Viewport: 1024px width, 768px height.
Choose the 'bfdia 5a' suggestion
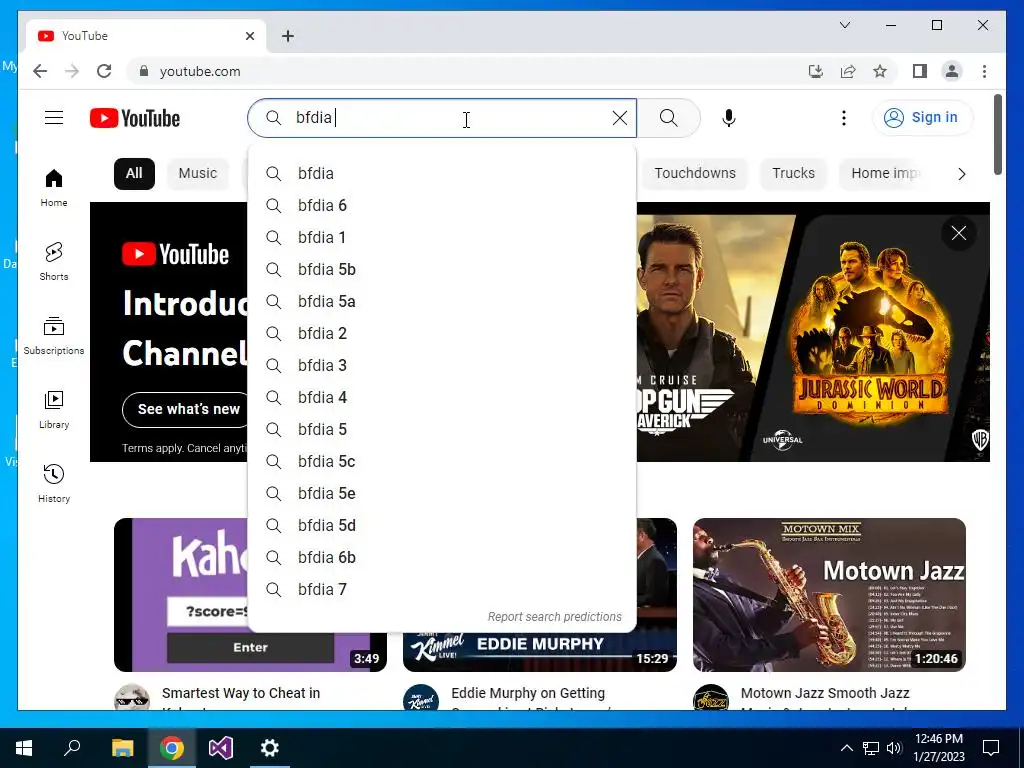tap(442, 302)
